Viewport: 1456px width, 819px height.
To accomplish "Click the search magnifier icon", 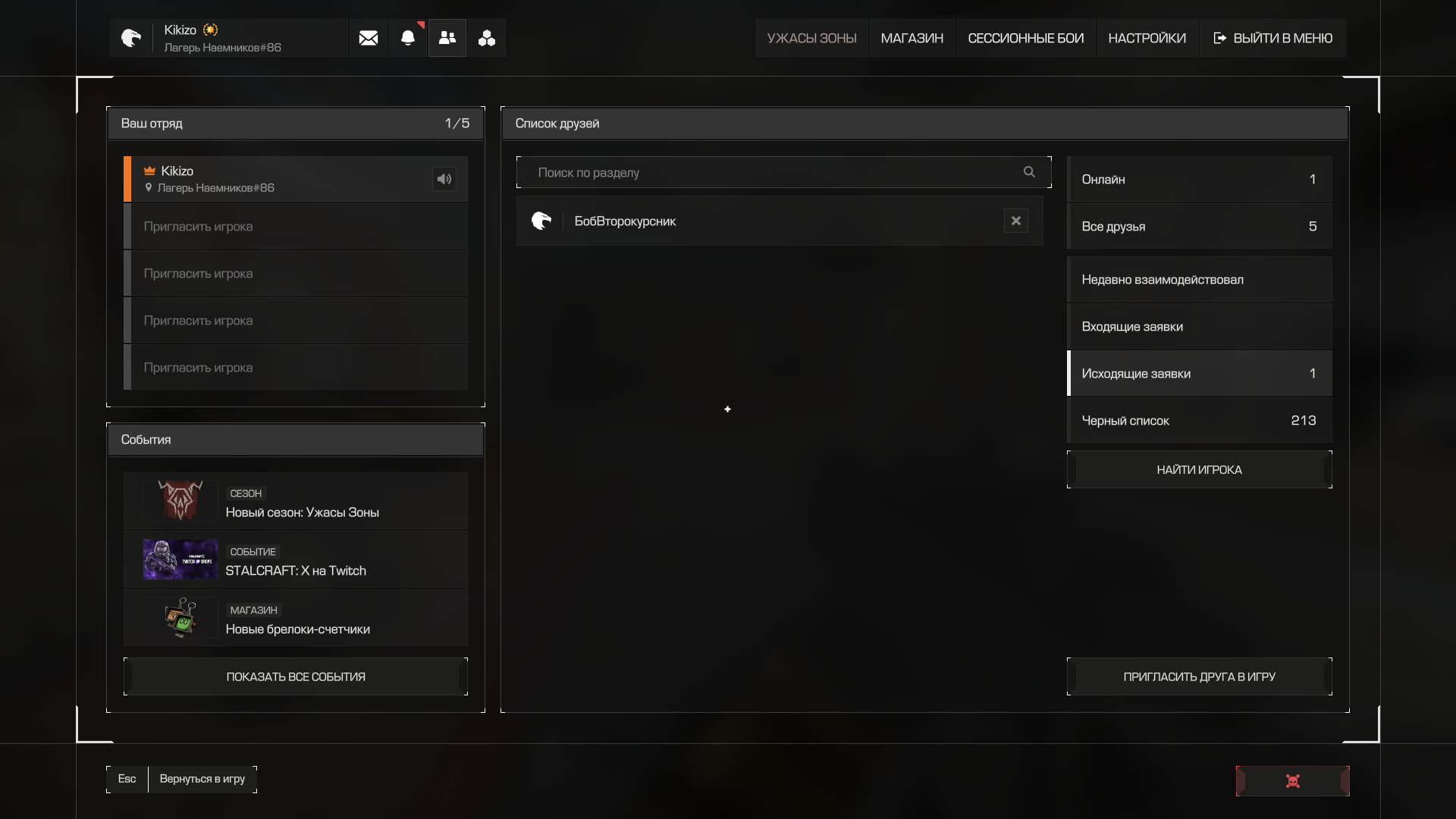I will coord(1029,172).
